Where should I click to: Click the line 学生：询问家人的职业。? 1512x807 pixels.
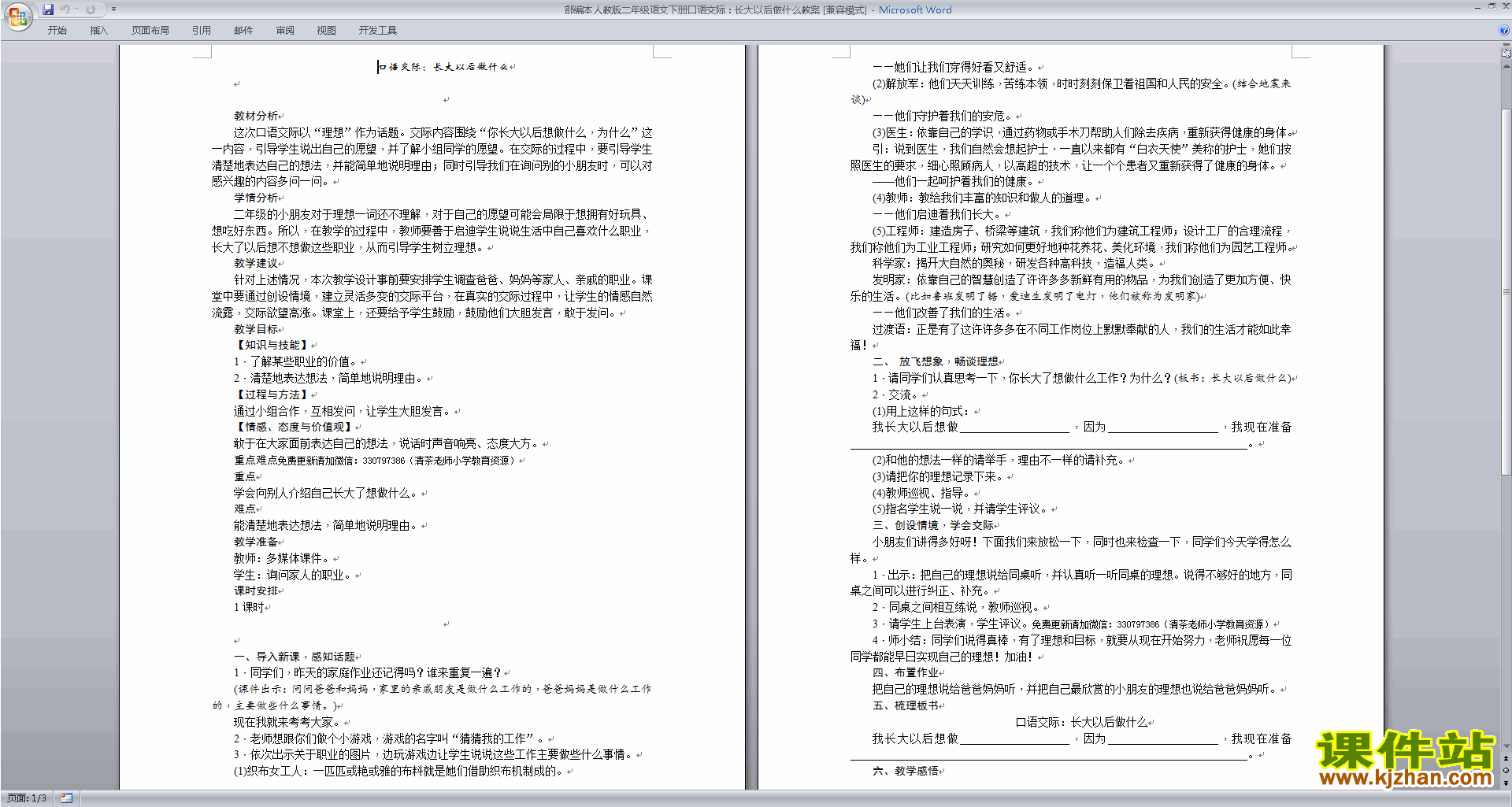[x=294, y=575]
